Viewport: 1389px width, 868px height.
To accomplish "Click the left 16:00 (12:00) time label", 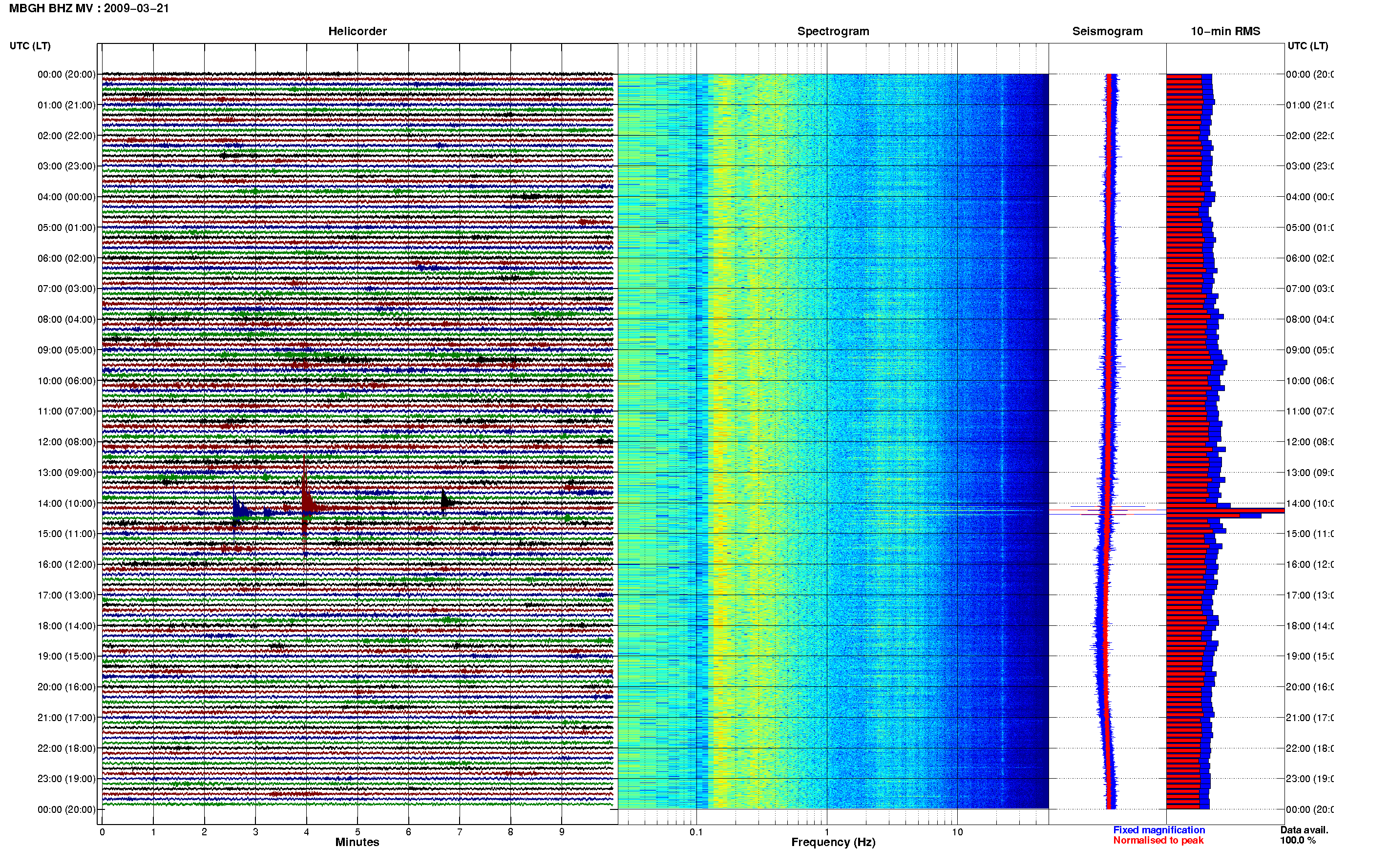I will click(66, 565).
